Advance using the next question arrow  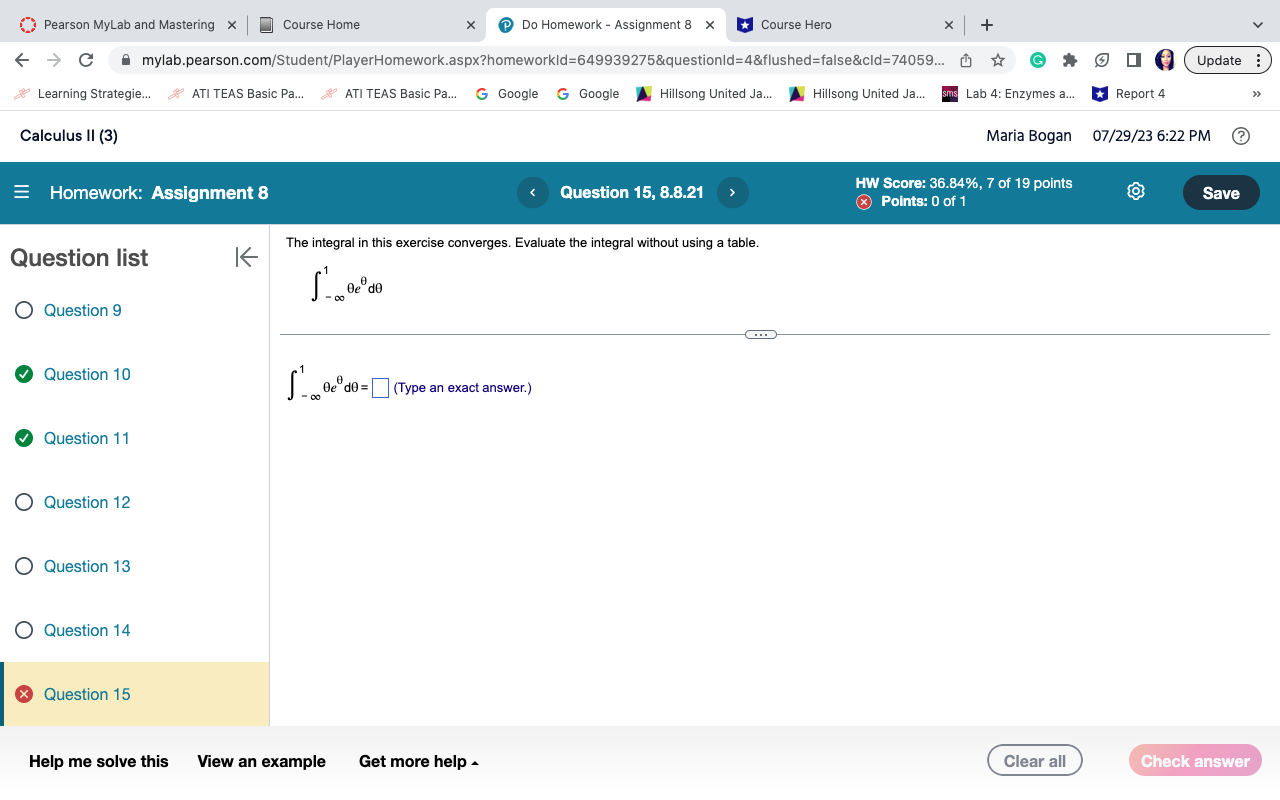point(733,192)
